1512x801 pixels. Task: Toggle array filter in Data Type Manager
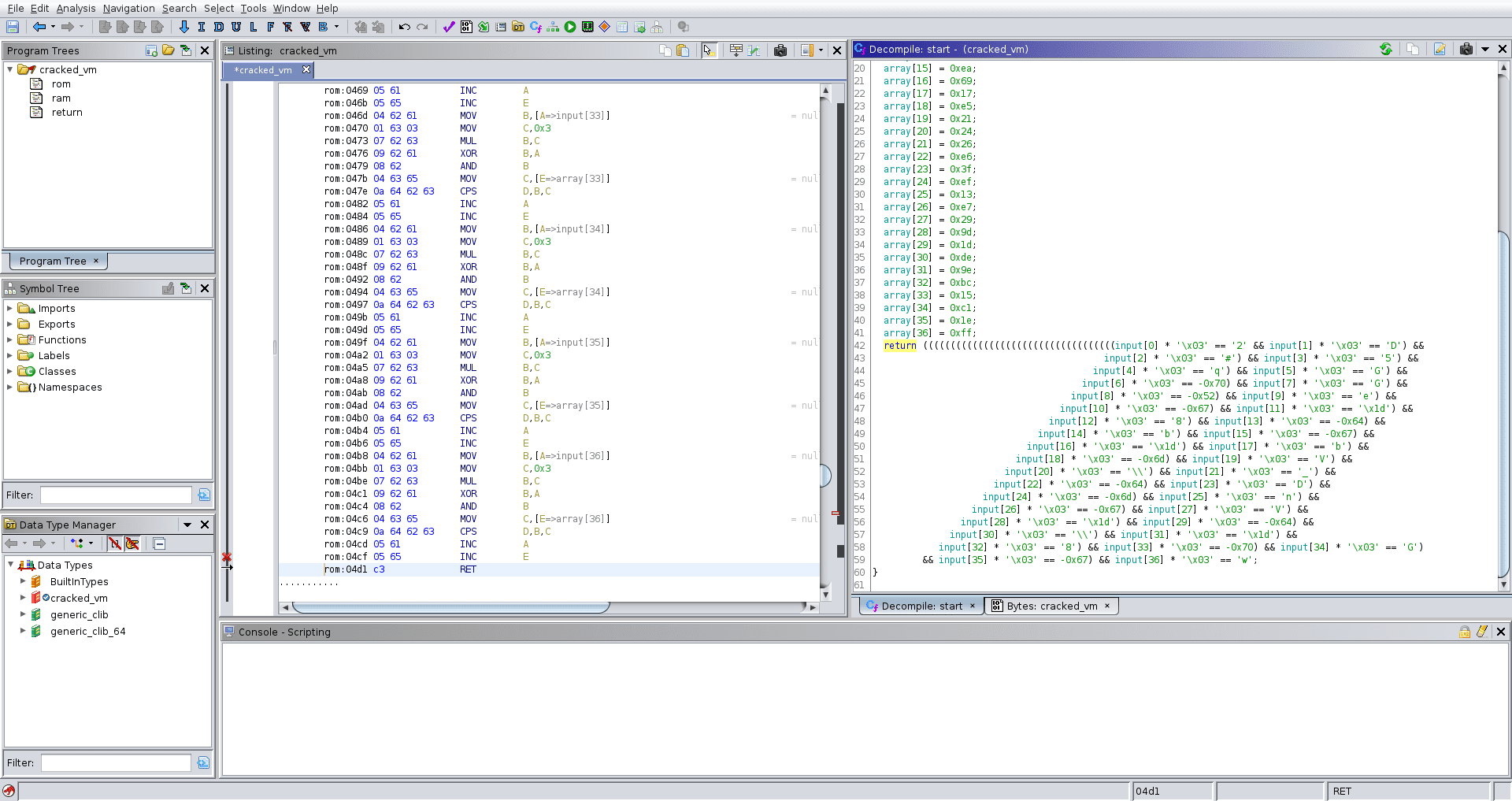tap(115, 543)
